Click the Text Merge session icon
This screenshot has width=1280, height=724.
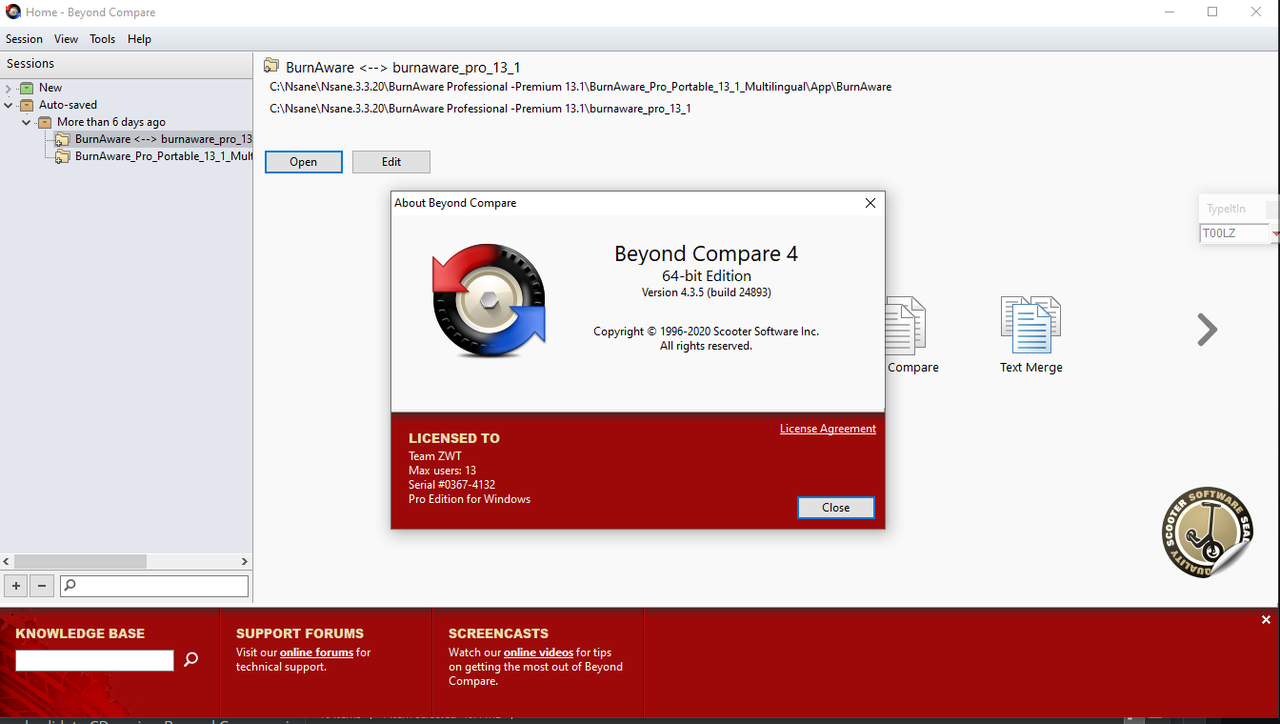1030,324
